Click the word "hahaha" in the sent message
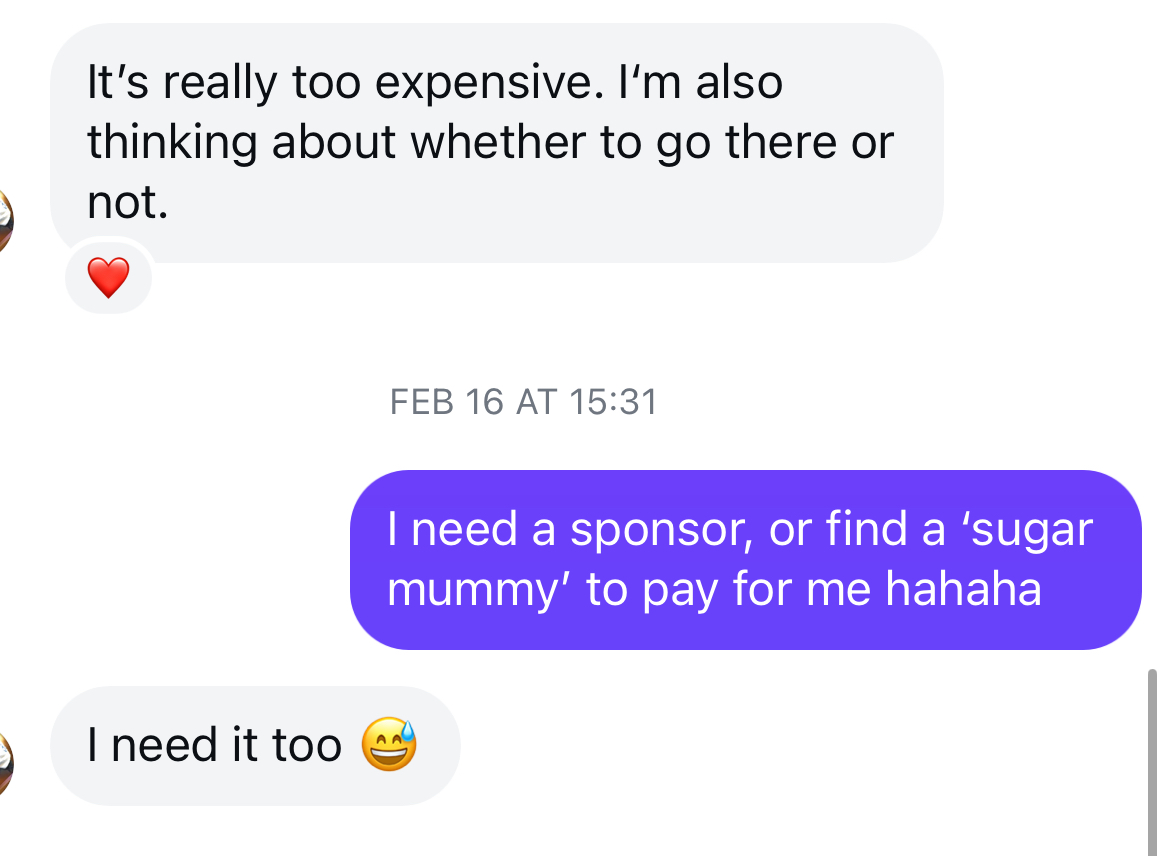The width and height of the screenshot is (1166, 856). coord(964,590)
